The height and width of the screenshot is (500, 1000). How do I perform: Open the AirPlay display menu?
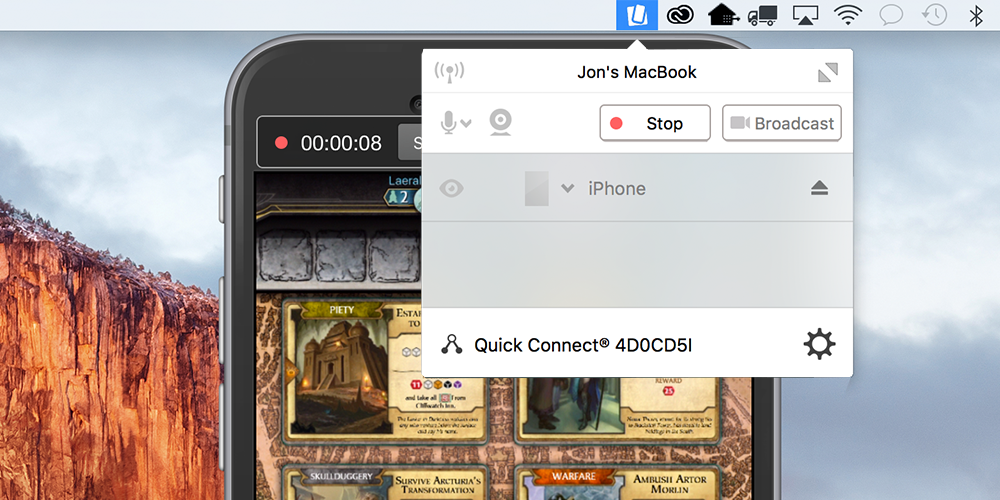[x=805, y=15]
